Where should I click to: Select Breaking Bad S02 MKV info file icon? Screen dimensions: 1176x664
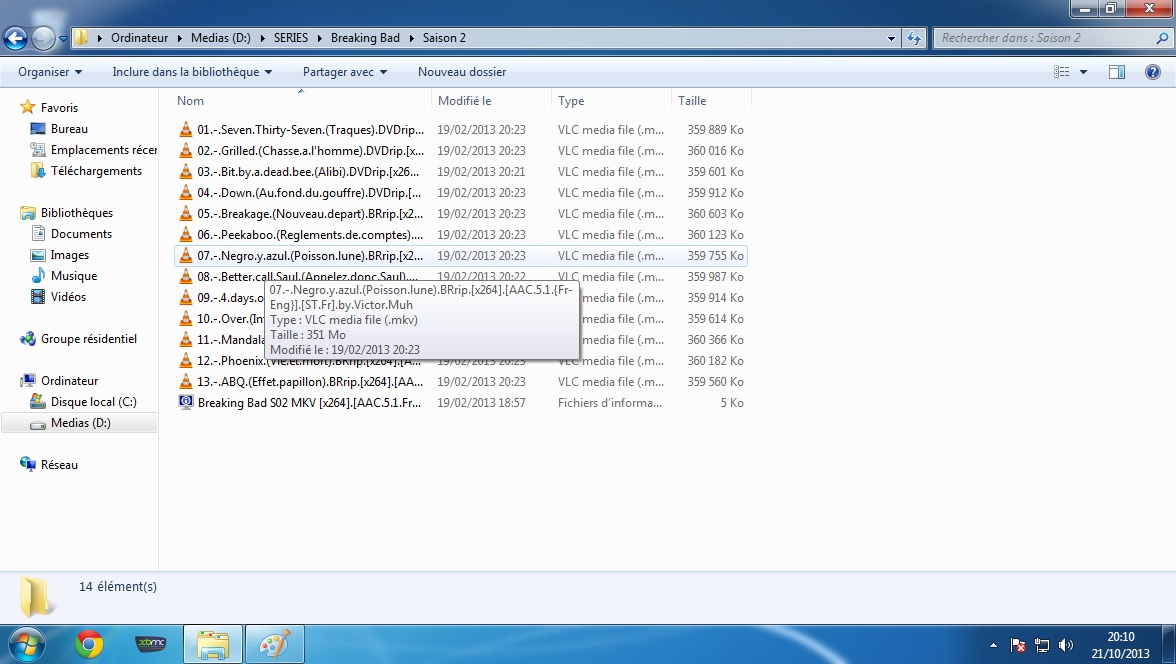(x=186, y=402)
